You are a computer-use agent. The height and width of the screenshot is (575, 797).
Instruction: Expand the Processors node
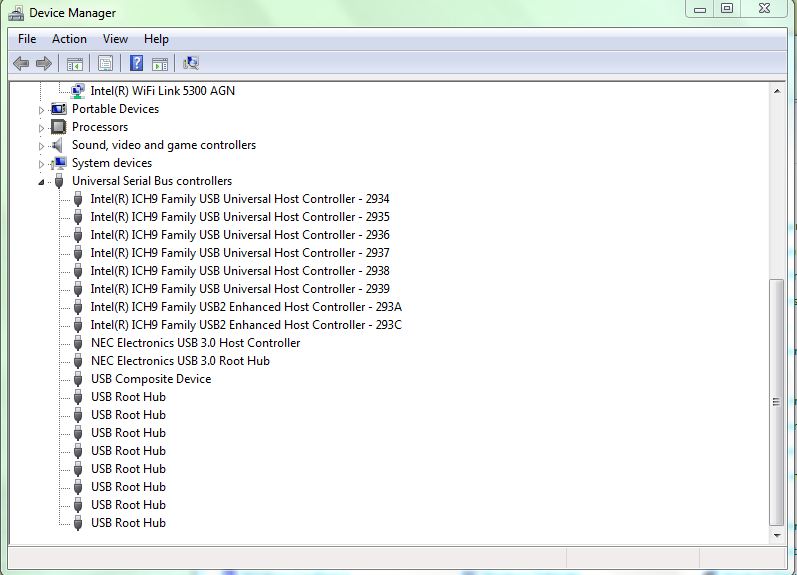(41, 128)
